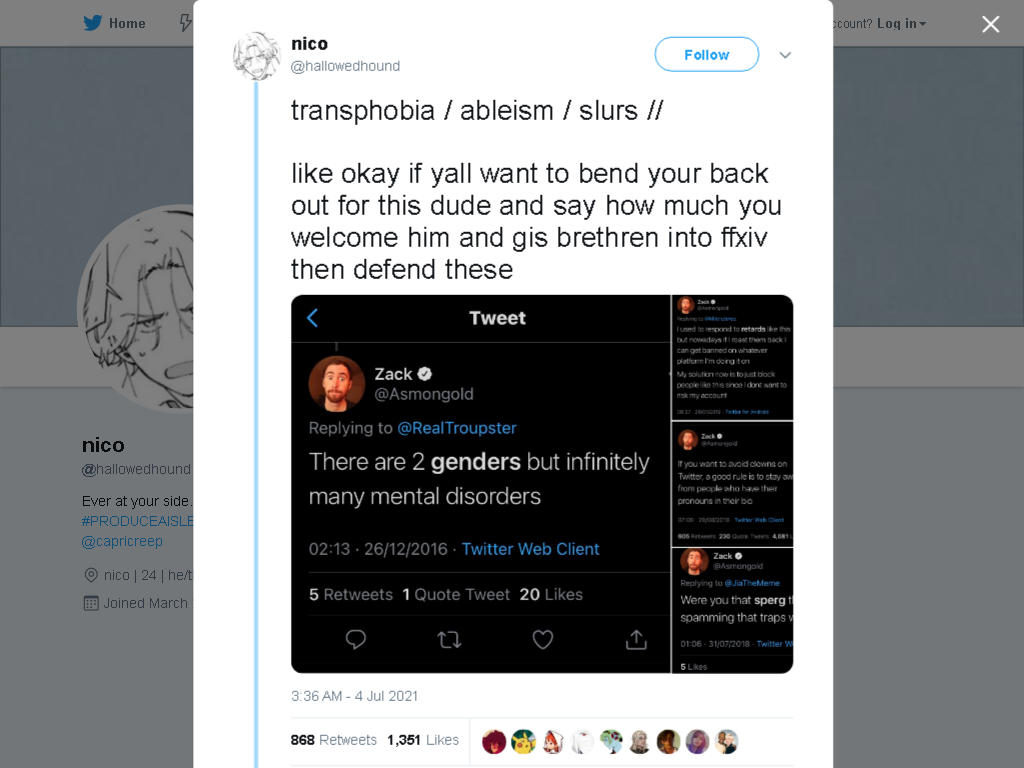Select the Pikachu avatar among likers
Screen dimensions: 1024x768
coord(523,741)
